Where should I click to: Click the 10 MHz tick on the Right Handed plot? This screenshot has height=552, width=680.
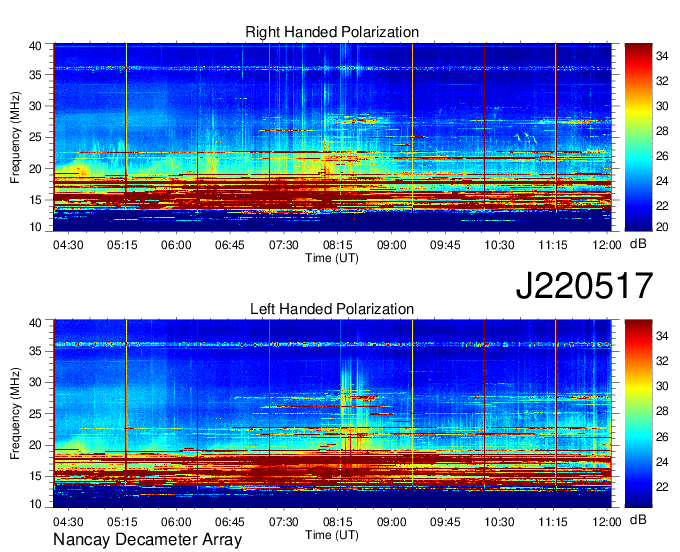tap(36, 227)
